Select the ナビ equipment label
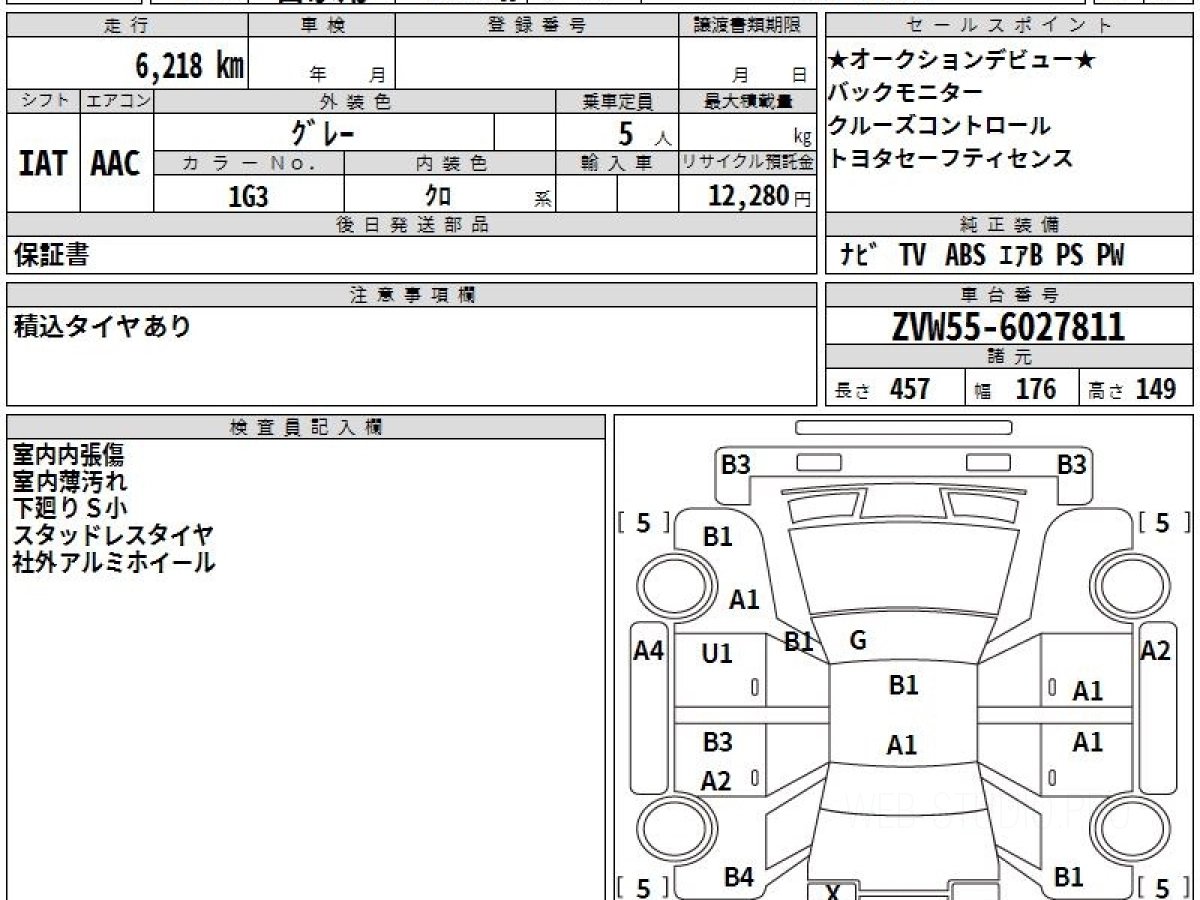 click(x=858, y=256)
